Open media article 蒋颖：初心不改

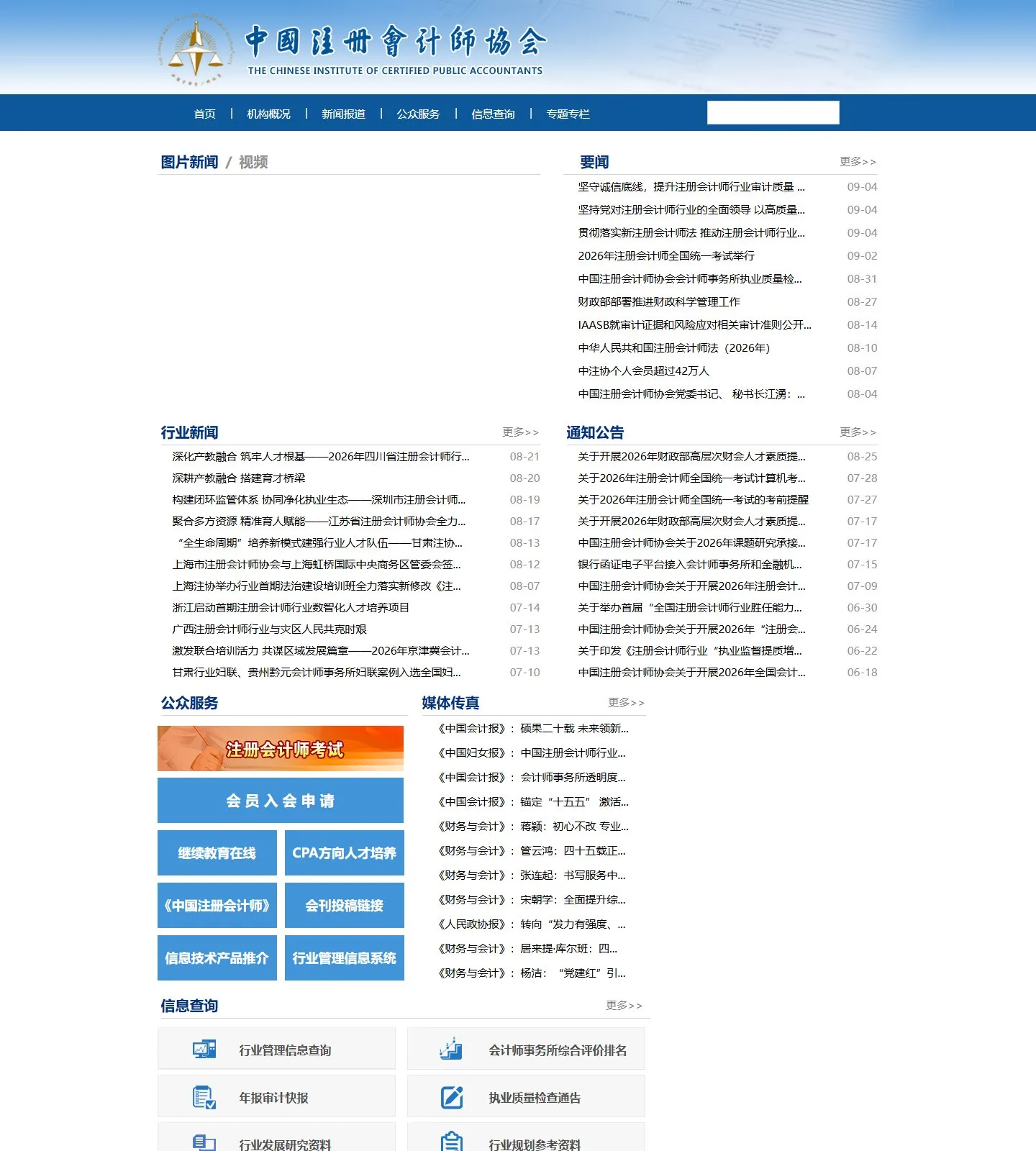[533, 827]
